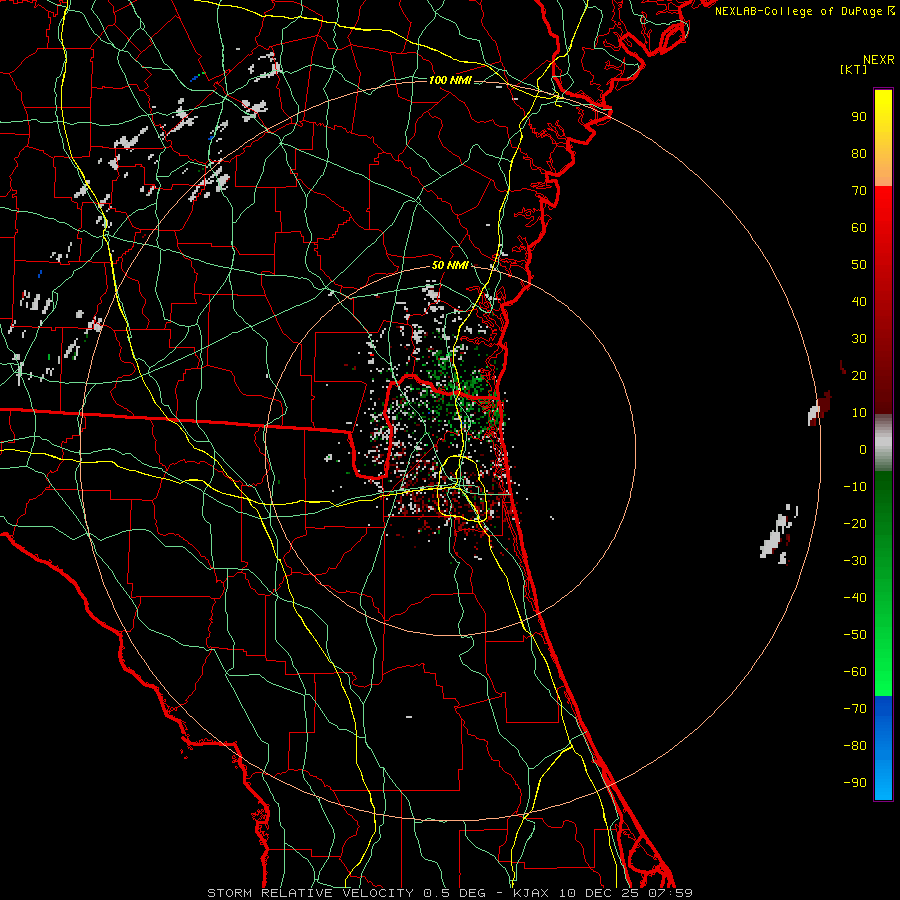The height and width of the screenshot is (900, 900).
Task: Click the [KT] units label
Action: pos(854,69)
